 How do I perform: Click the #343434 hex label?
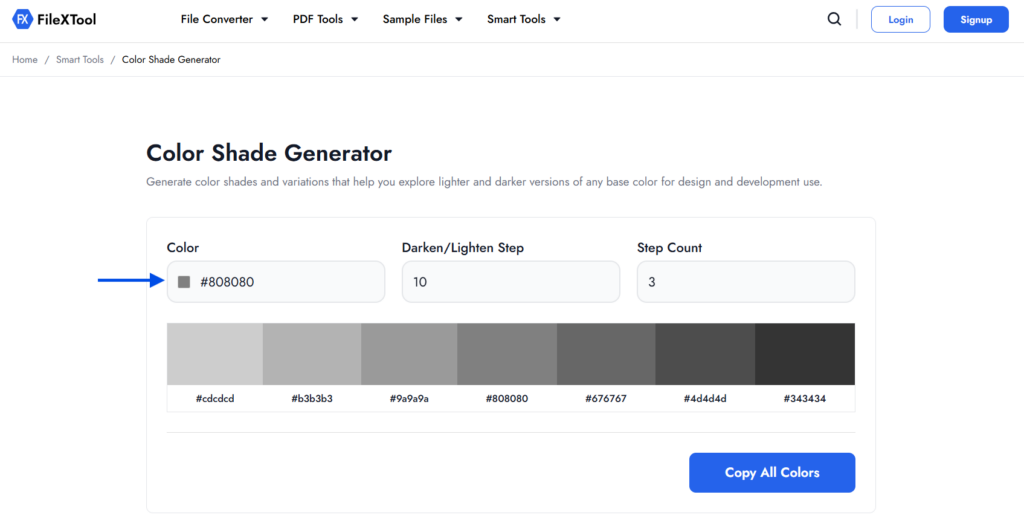click(805, 399)
